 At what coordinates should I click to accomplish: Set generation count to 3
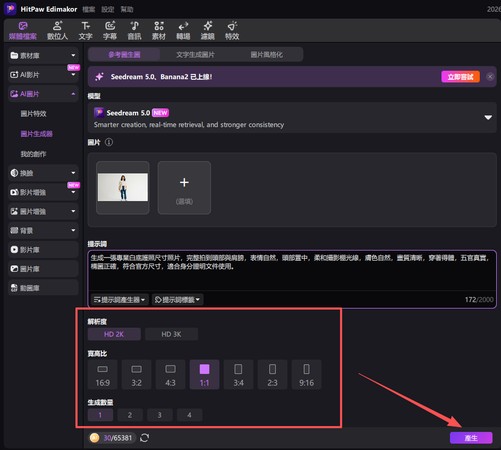[x=160, y=415]
